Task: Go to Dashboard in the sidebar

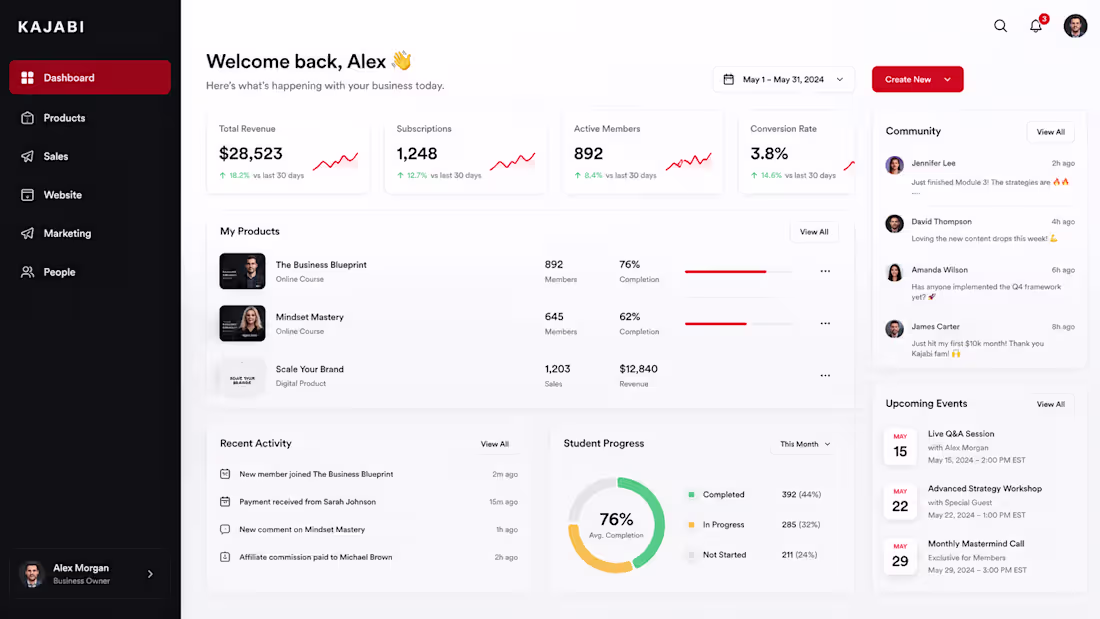Action: coord(90,77)
